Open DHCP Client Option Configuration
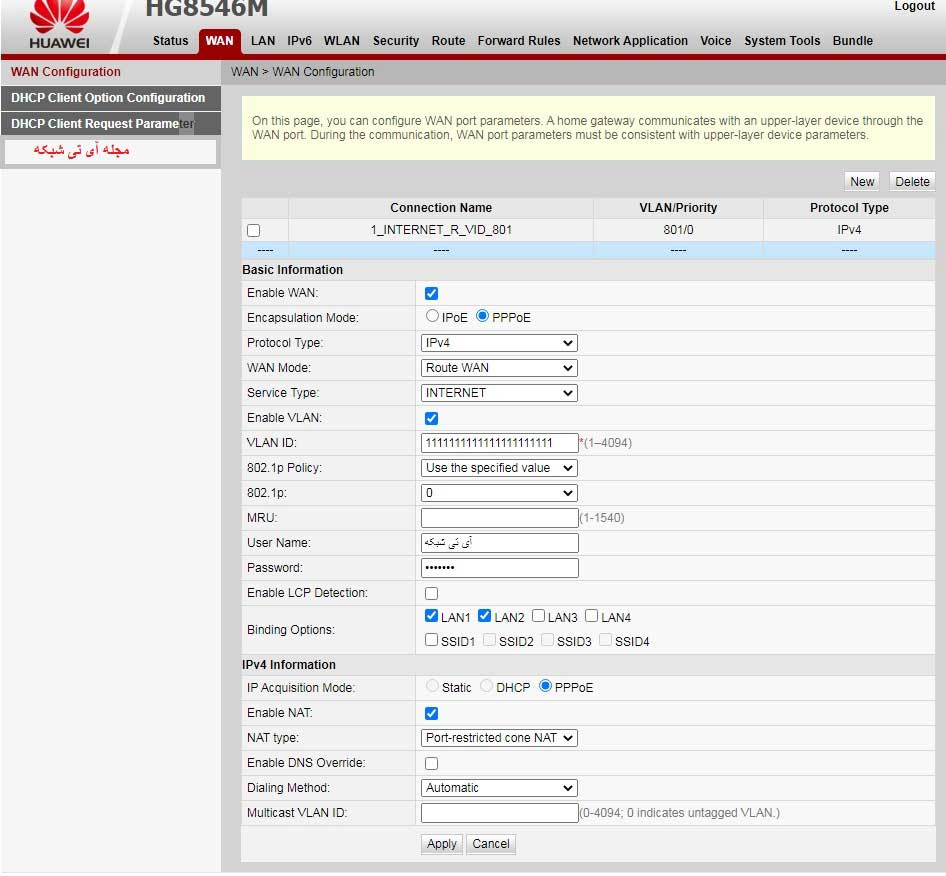The image size is (946, 876). [111, 98]
